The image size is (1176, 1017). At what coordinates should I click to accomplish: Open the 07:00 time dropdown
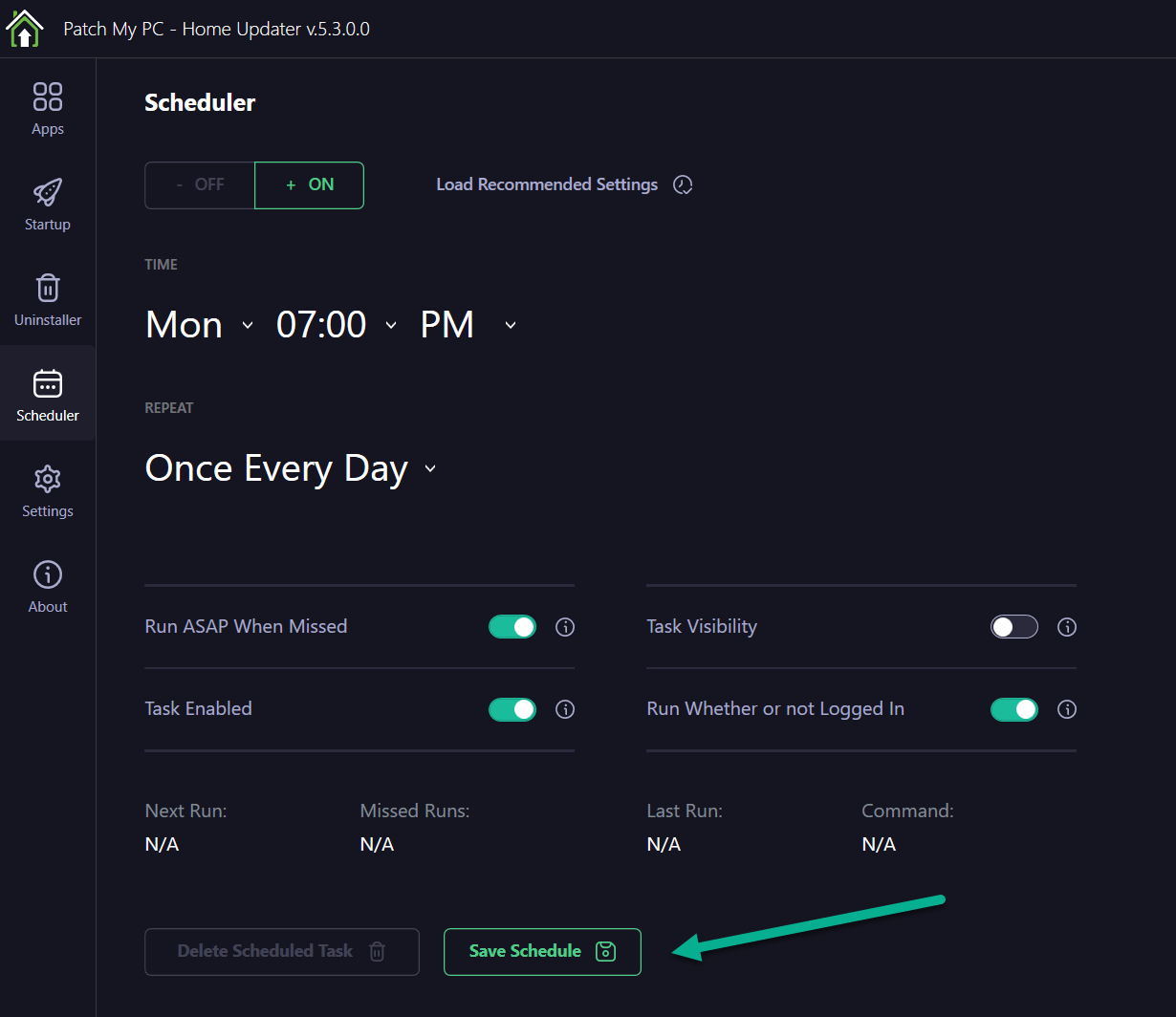pos(336,325)
